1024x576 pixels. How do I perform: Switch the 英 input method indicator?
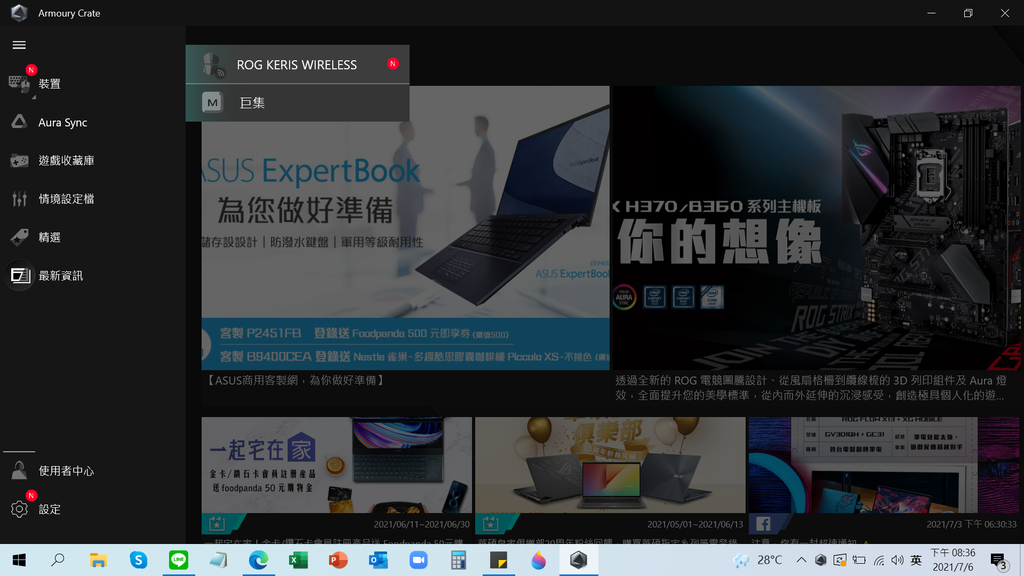click(916, 560)
